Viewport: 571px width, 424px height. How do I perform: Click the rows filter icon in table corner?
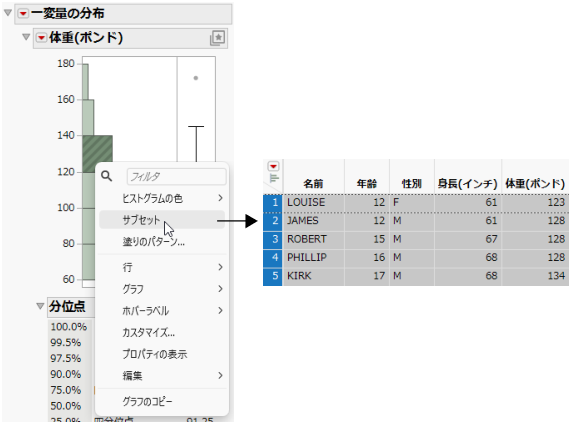coord(273,178)
